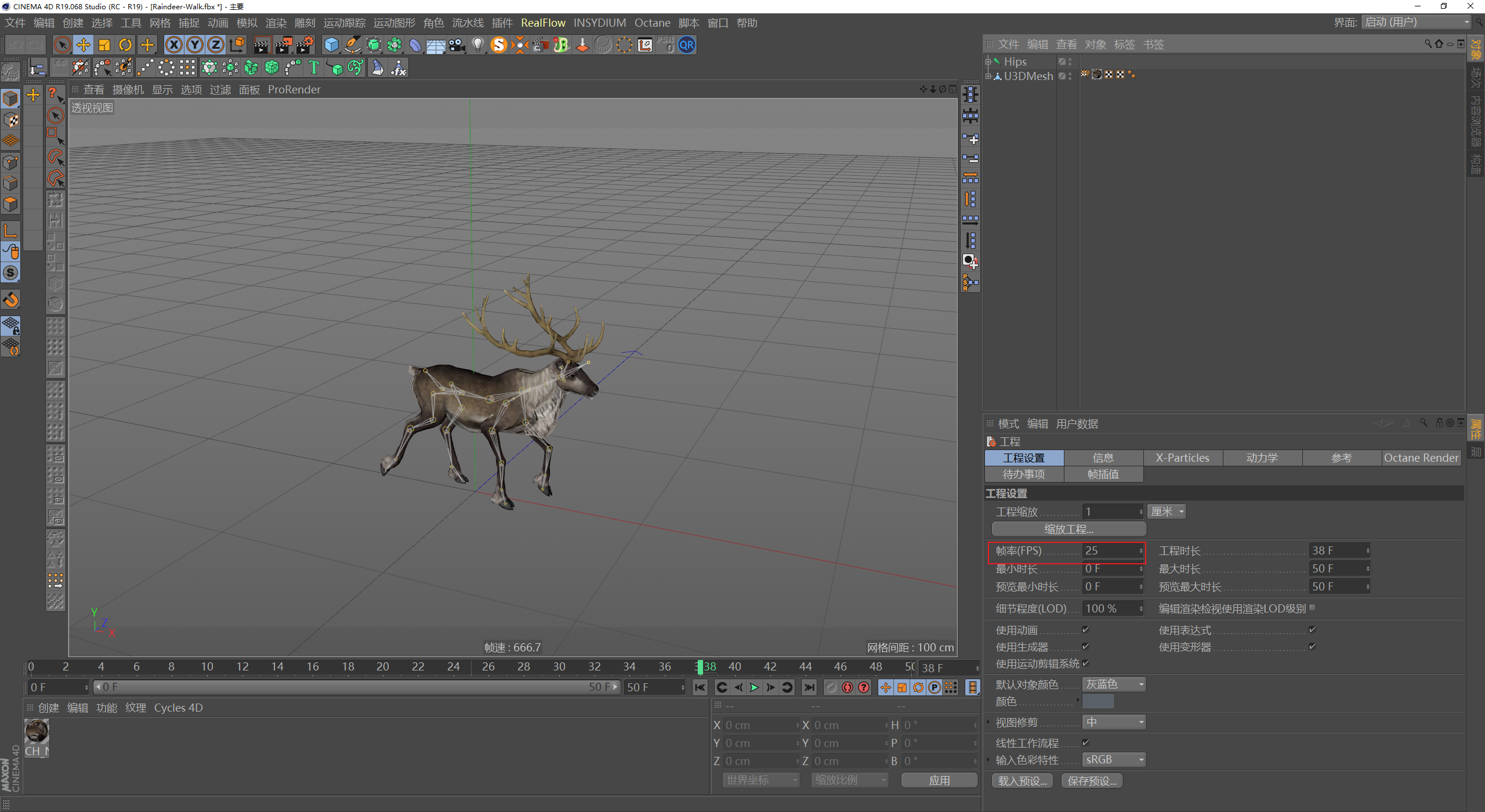Select the Move tool in top toolbar
The height and width of the screenshot is (812, 1485).
(x=83, y=45)
